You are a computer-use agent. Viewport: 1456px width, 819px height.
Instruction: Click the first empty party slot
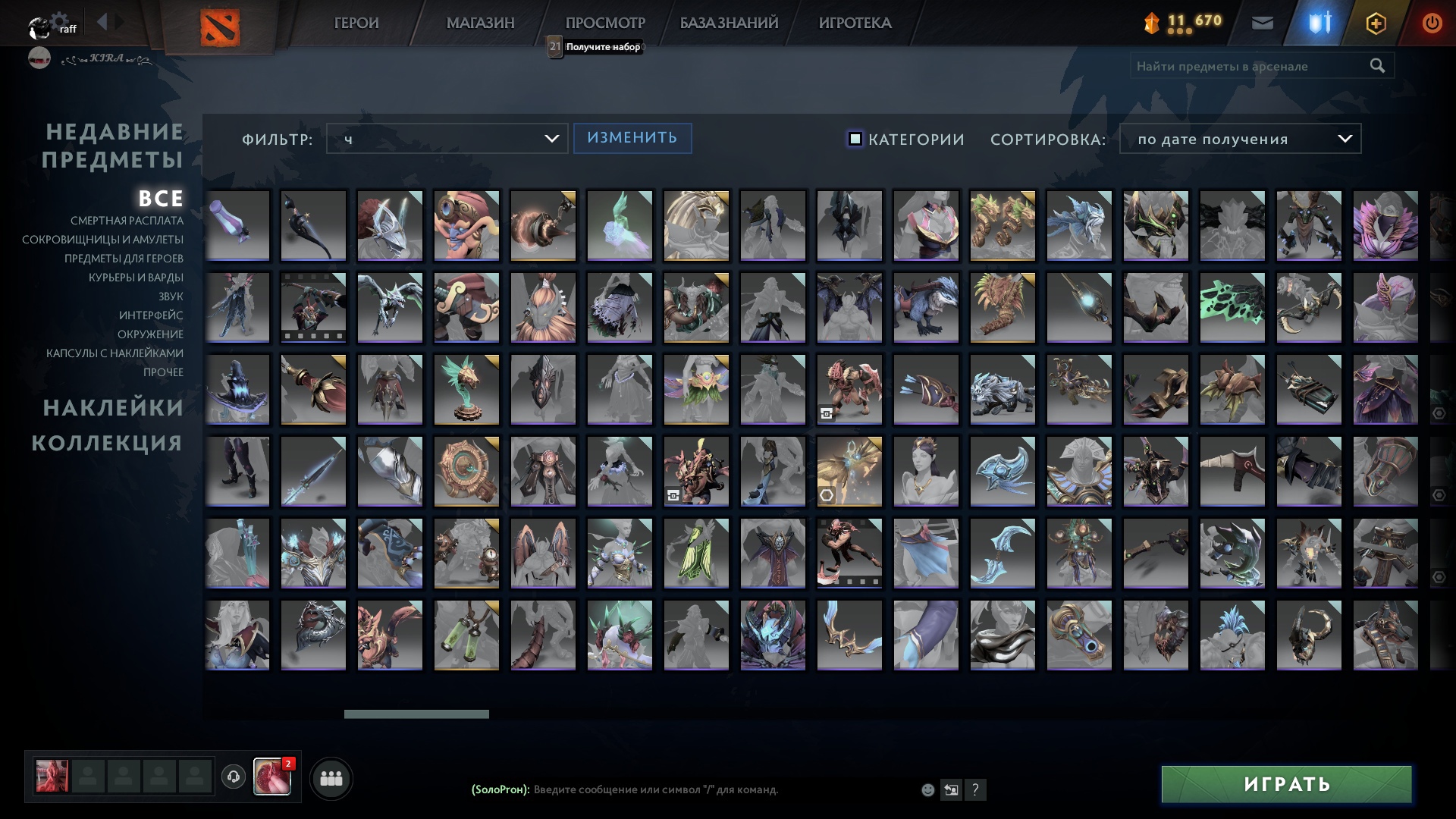point(88,777)
